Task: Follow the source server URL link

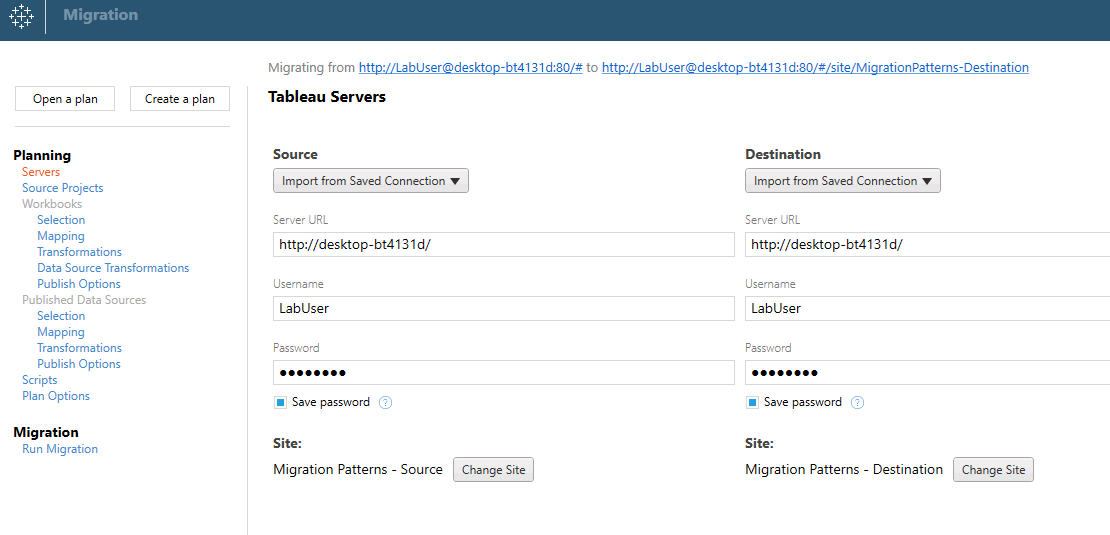Action: coord(471,68)
